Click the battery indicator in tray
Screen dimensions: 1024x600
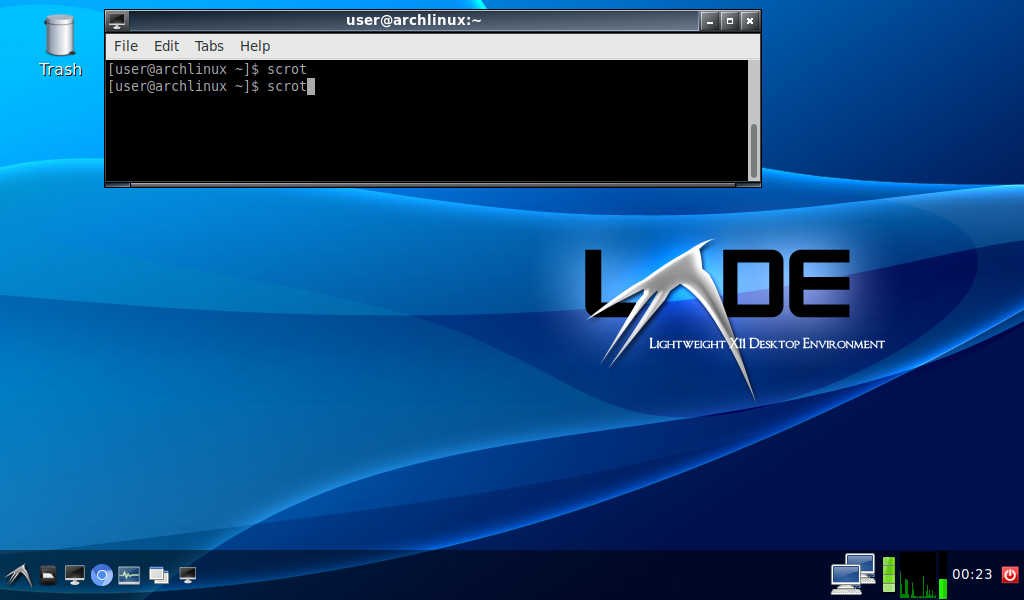tap(888, 574)
